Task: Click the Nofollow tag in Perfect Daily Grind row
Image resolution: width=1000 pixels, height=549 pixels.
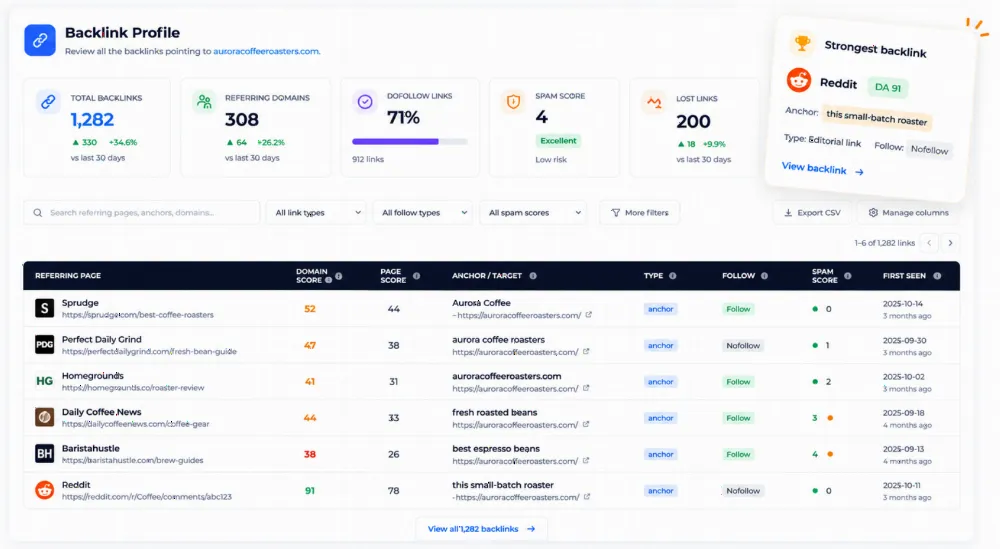Action: 743,346
